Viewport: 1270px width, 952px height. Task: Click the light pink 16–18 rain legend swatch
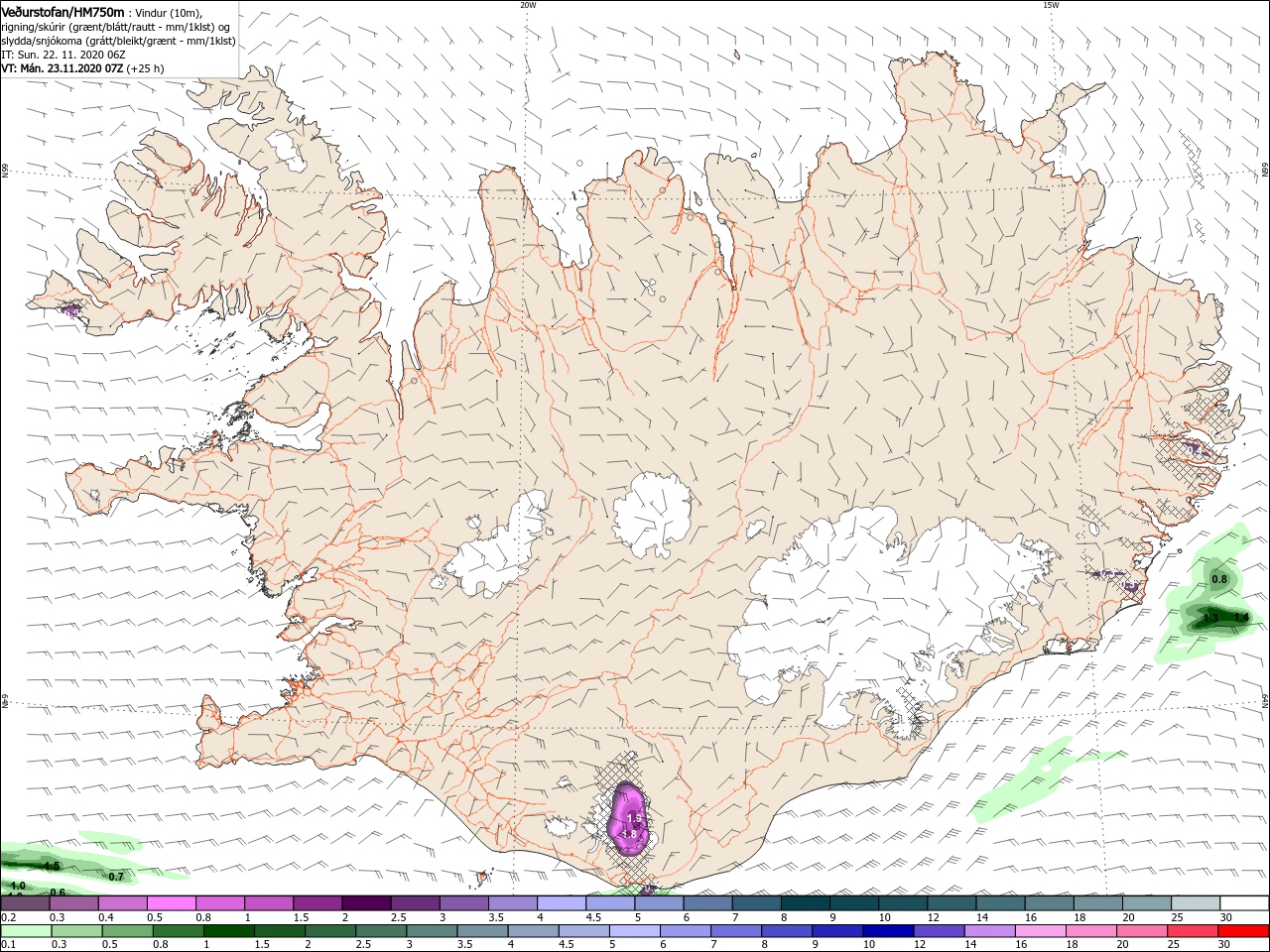(1040, 931)
